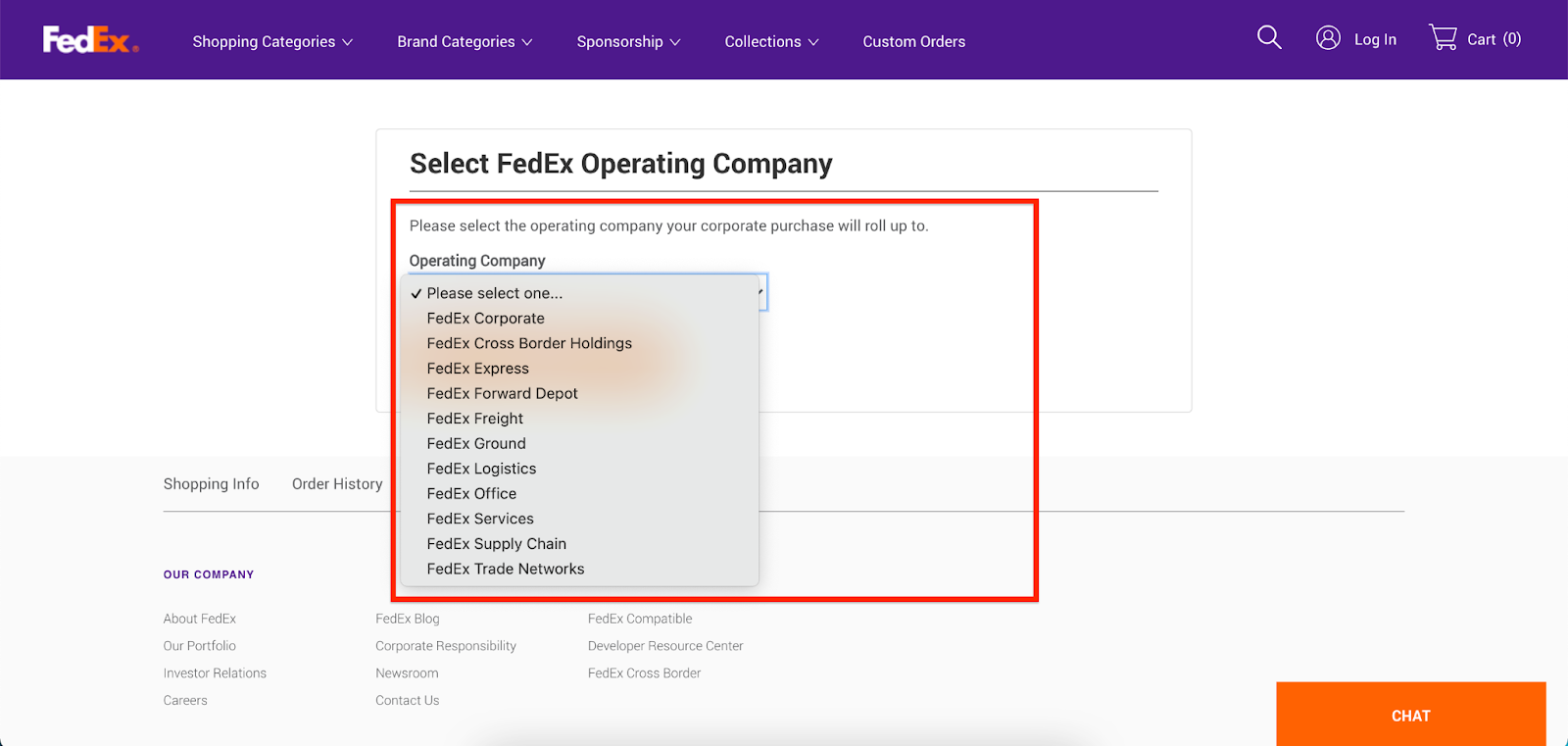Open Shopping Info footer tab
The height and width of the screenshot is (746, 1568).
(x=211, y=484)
